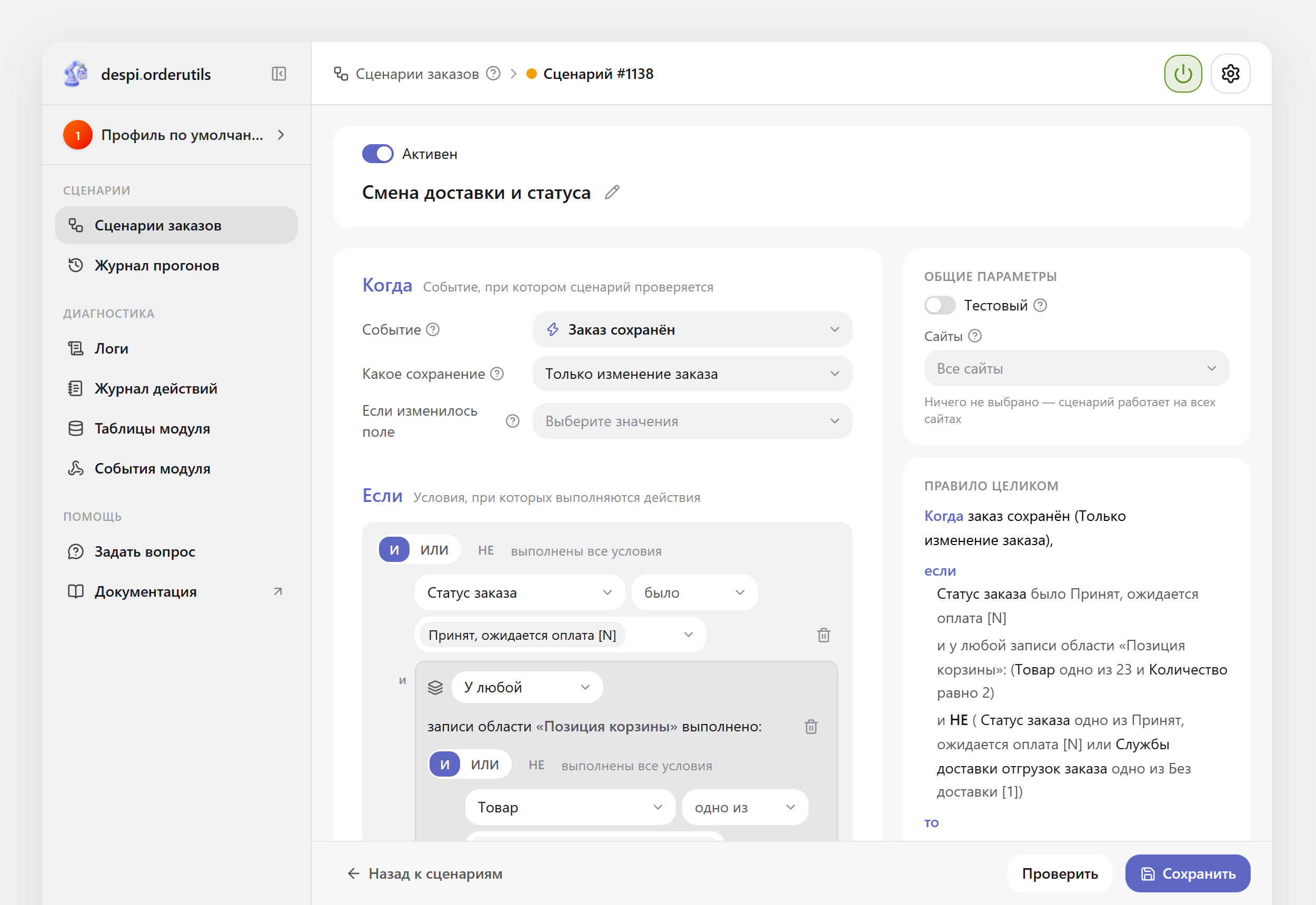Click Сценарии заказов breadcrumb link
Viewport: 1316px width, 905px height.
click(x=417, y=74)
